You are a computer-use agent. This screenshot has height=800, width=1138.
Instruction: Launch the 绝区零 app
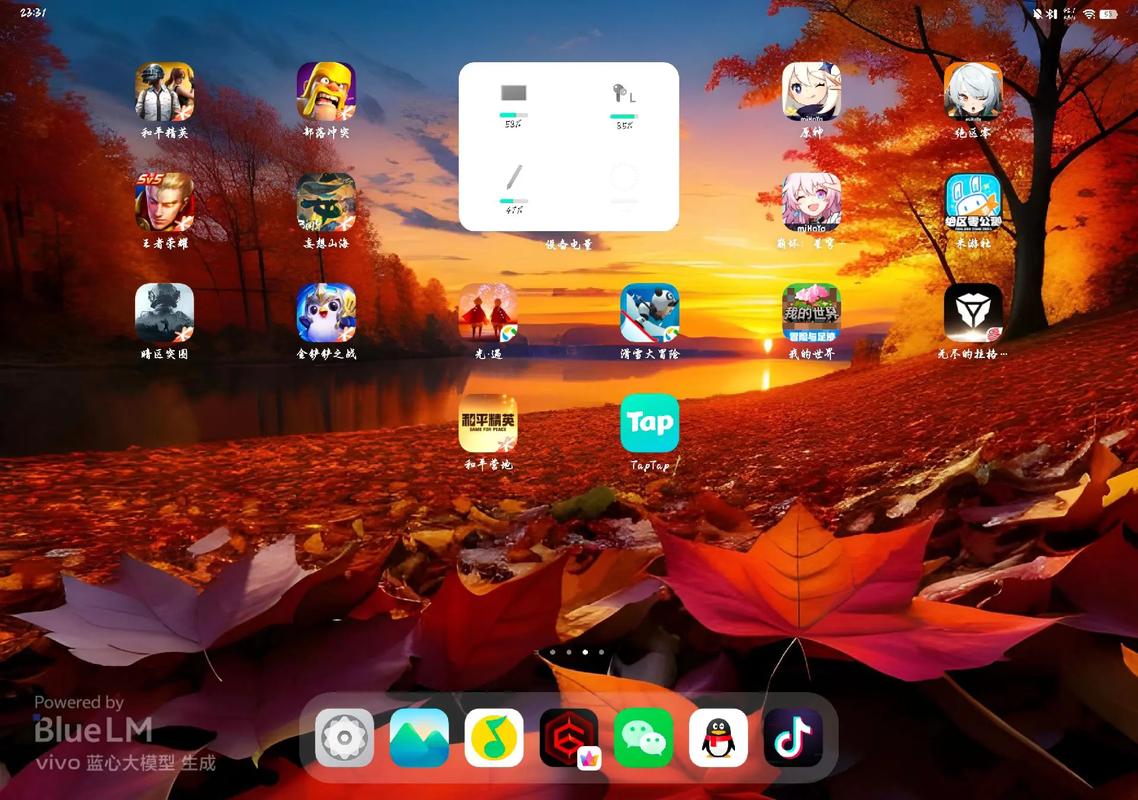pyautogui.click(x=973, y=92)
